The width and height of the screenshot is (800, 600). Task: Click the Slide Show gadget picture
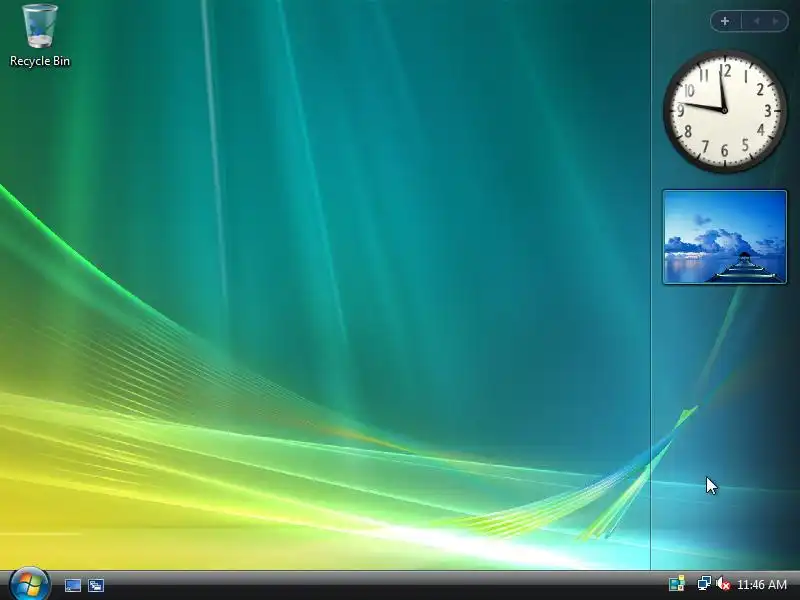click(724, 237)
